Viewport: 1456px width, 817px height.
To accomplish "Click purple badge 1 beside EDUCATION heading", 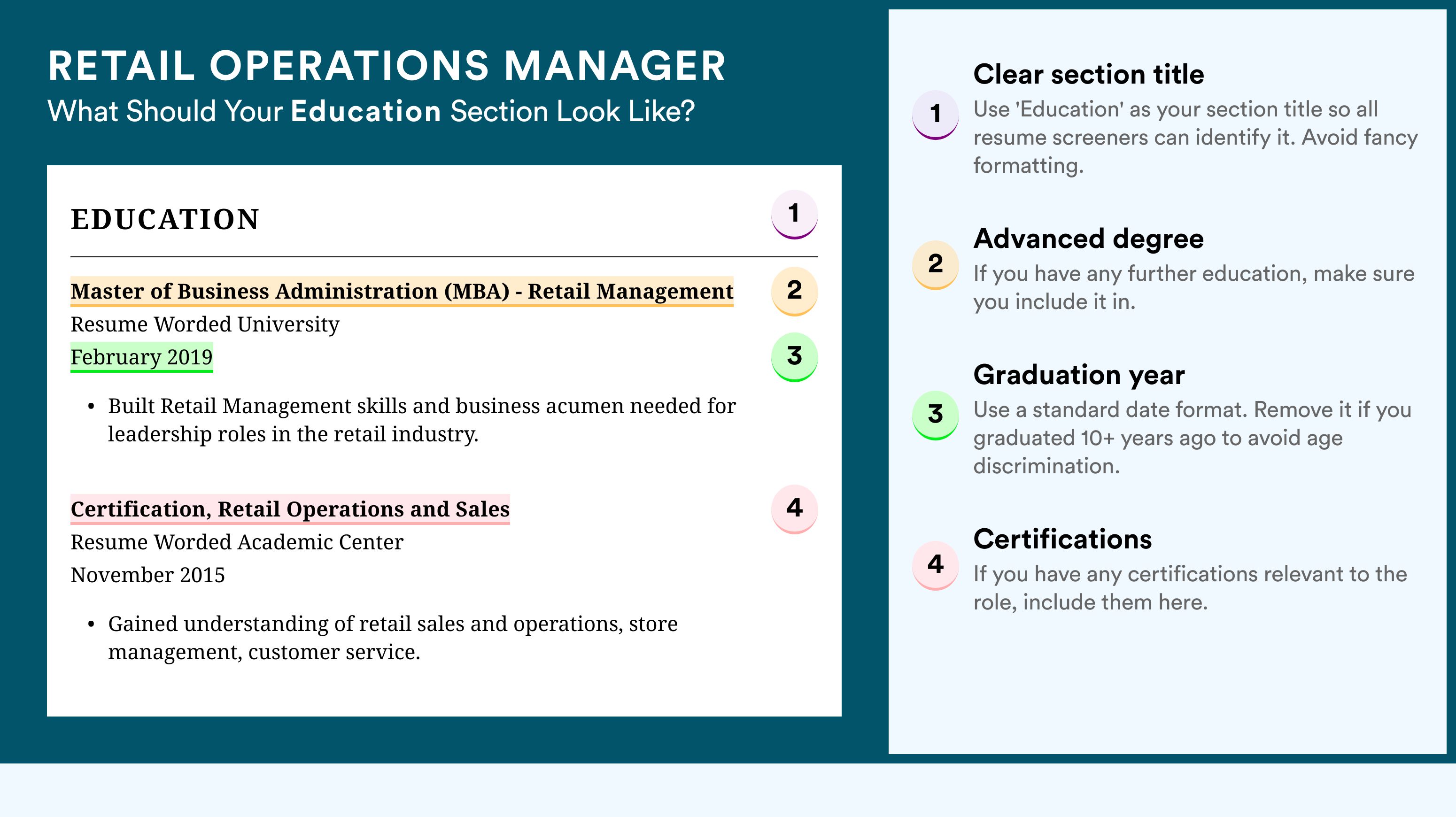I will click(794, 214).
